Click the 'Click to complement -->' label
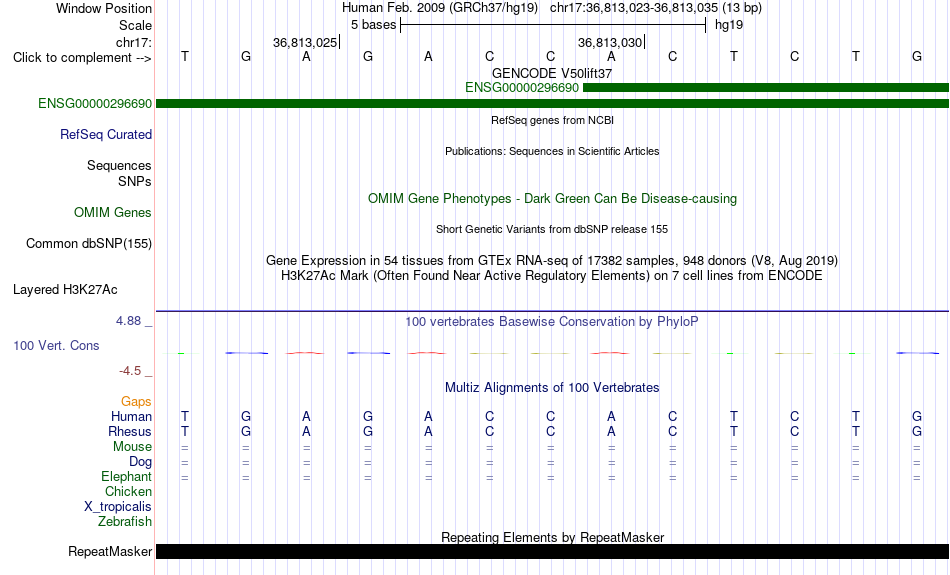950x575 pixels. (82, 58)
